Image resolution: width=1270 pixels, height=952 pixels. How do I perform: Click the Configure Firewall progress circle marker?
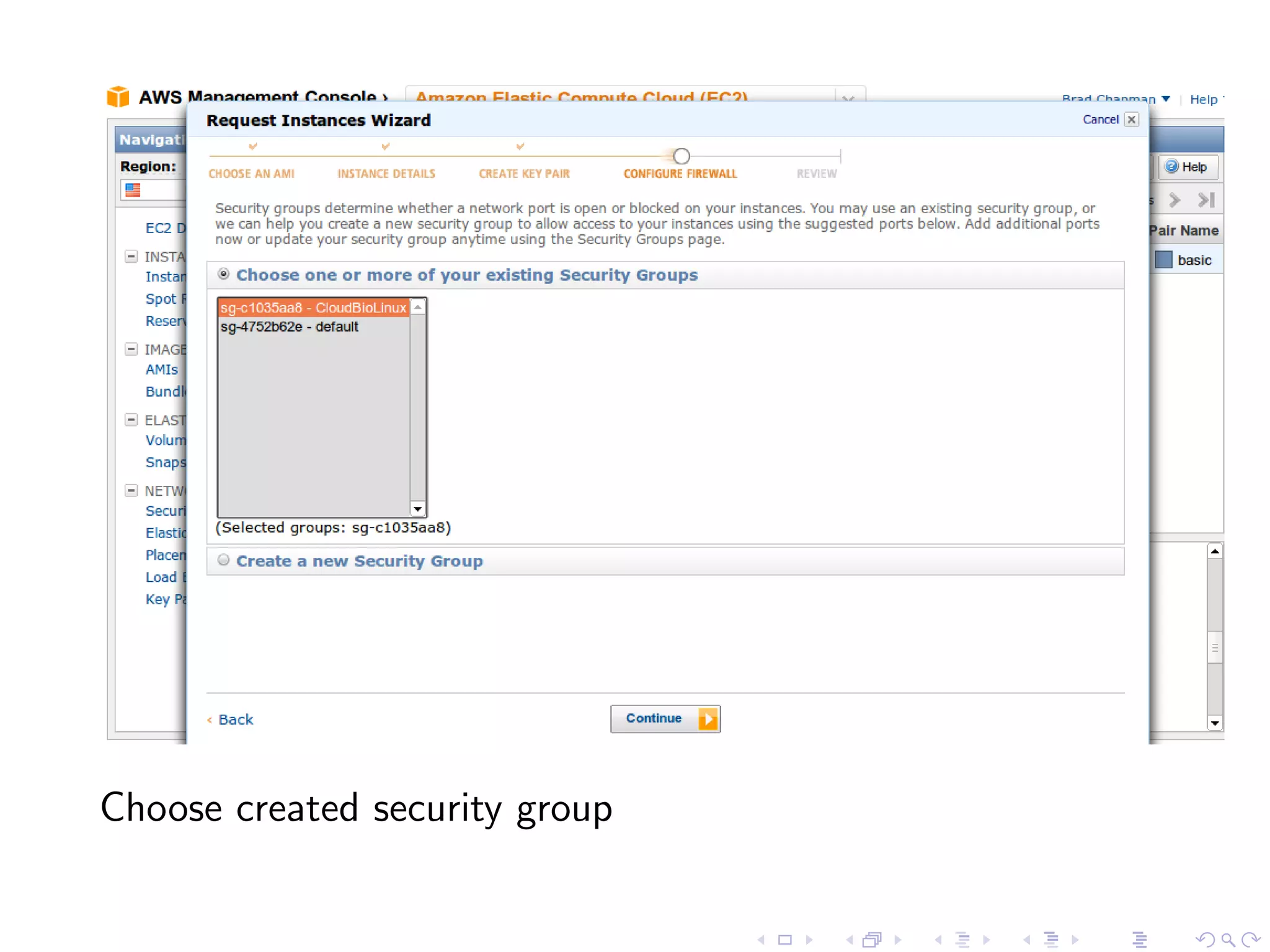(682, 156)
